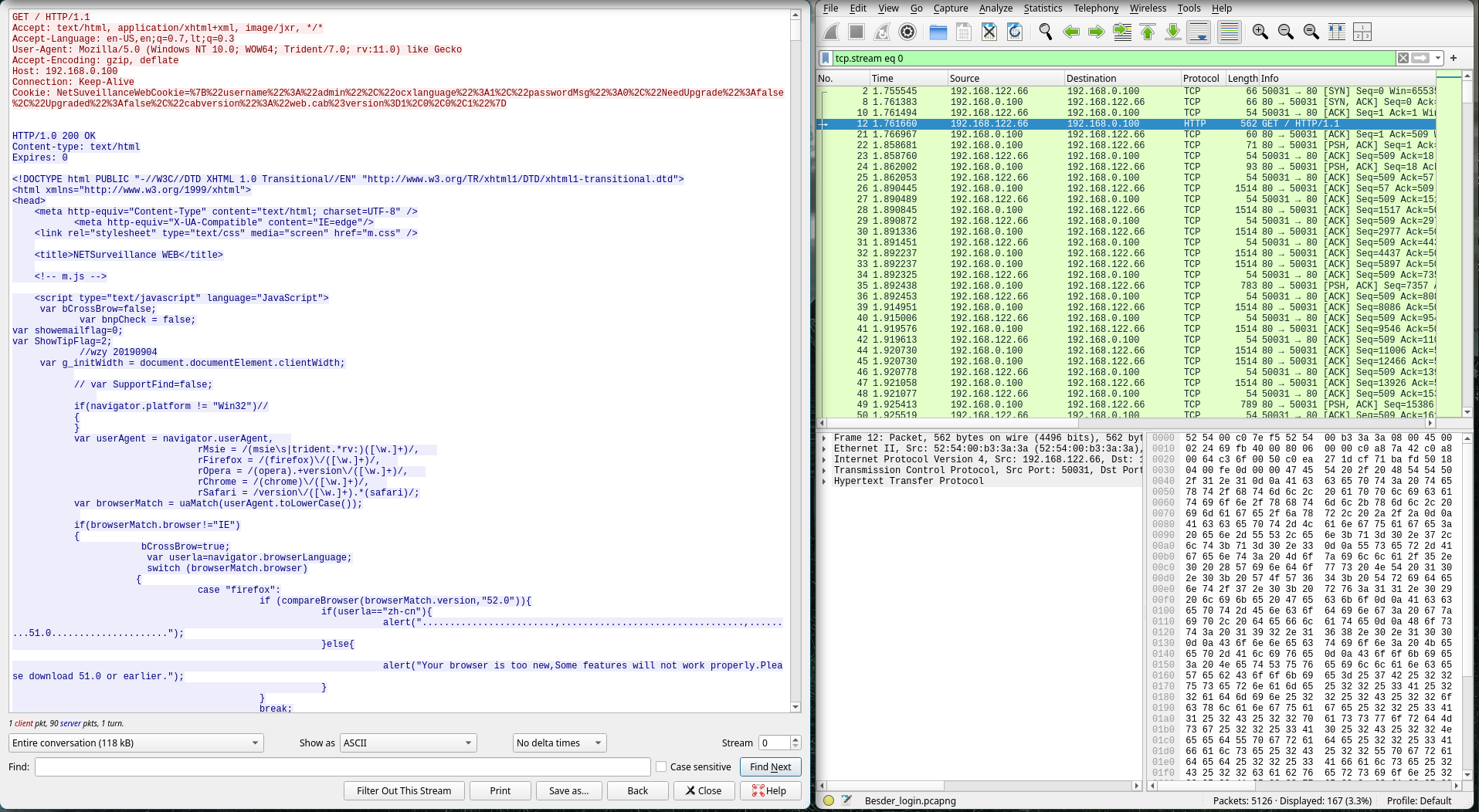
Task: Toggle packet colorization rules icon
Action: click(x=1229, y=32)
